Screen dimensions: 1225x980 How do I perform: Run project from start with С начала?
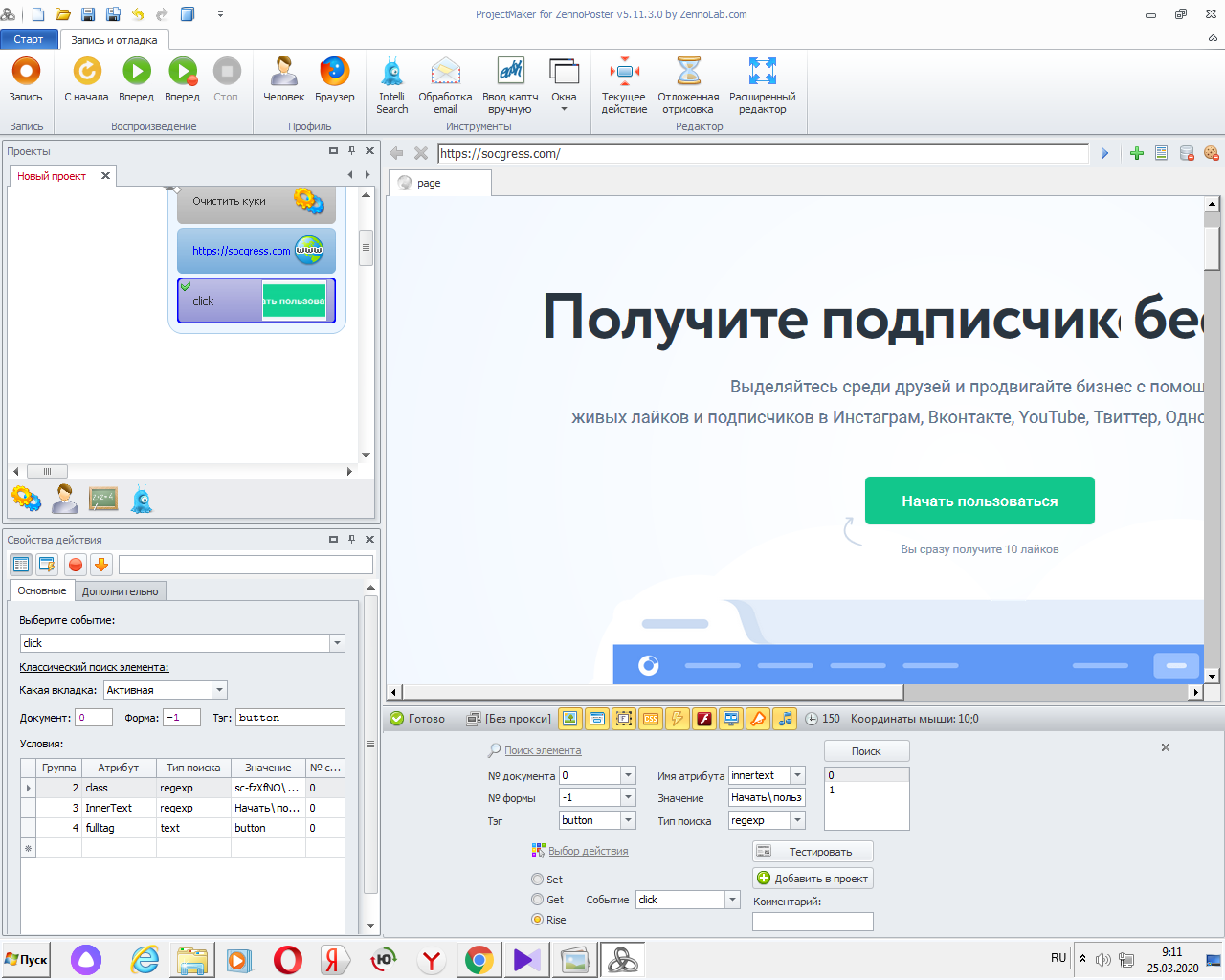coord(86,79)
